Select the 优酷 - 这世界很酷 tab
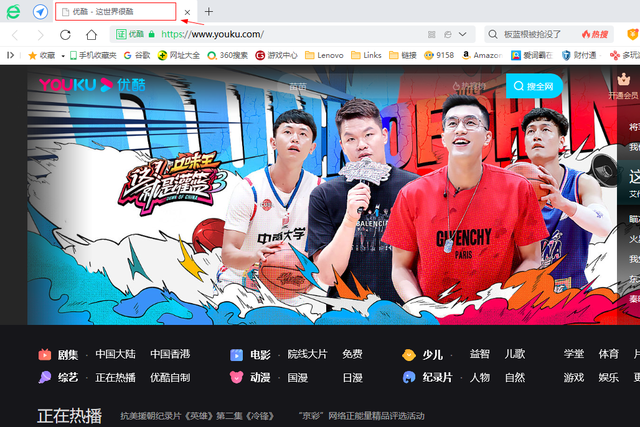The height and width of the screenshot is (427, 640). (x=116, y=12)
